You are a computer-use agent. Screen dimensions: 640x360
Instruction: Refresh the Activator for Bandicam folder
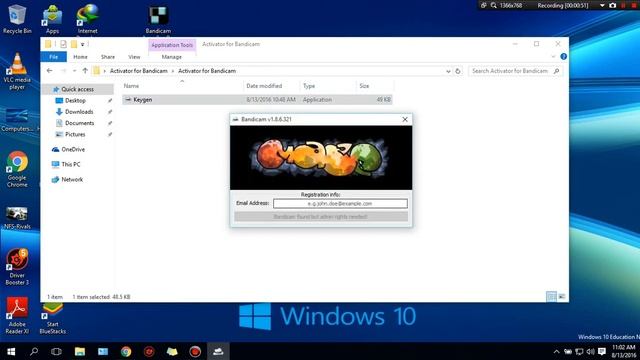click(458, 71)
